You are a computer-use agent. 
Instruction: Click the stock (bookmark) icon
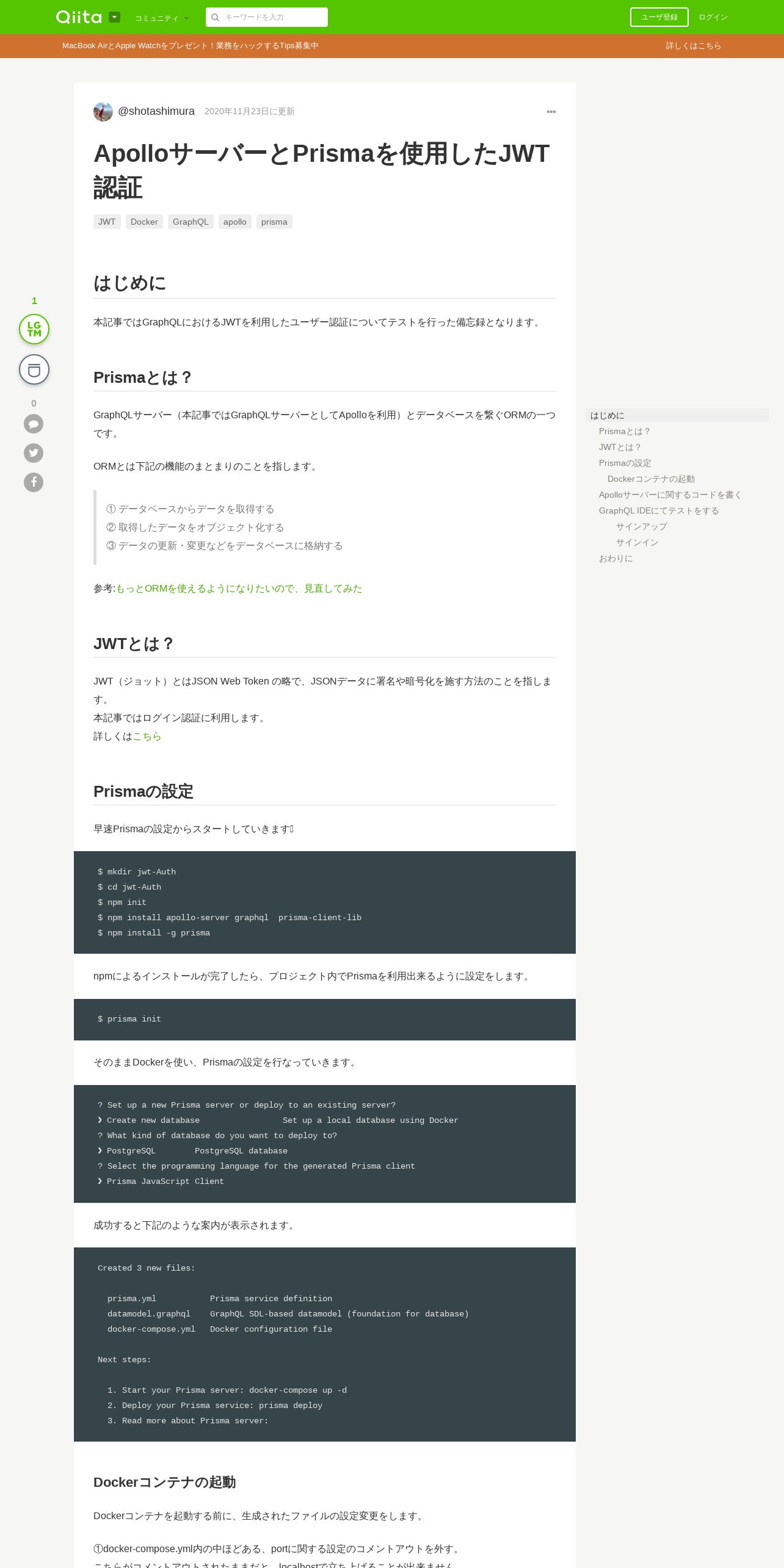pyautogui.click(x=34, y=369)
